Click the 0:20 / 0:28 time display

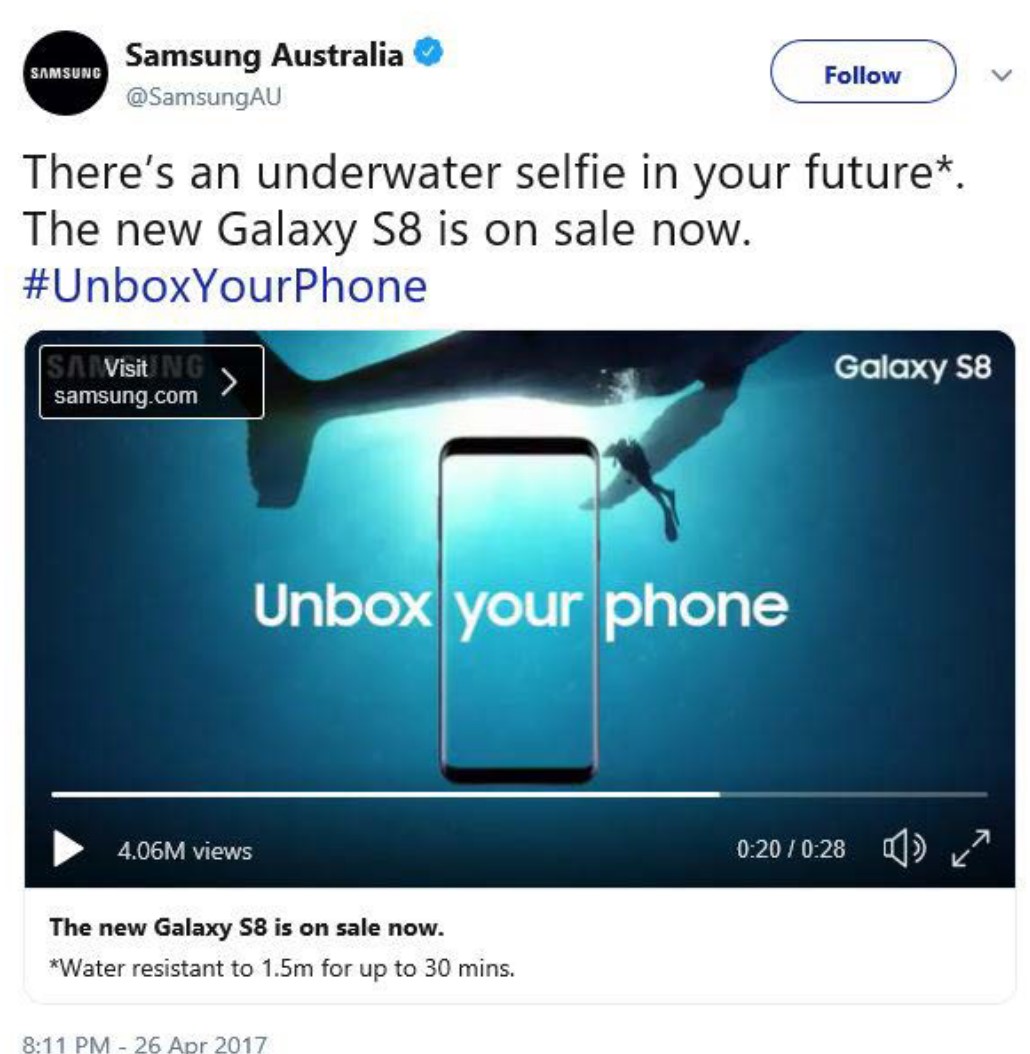tap(791, 849)
